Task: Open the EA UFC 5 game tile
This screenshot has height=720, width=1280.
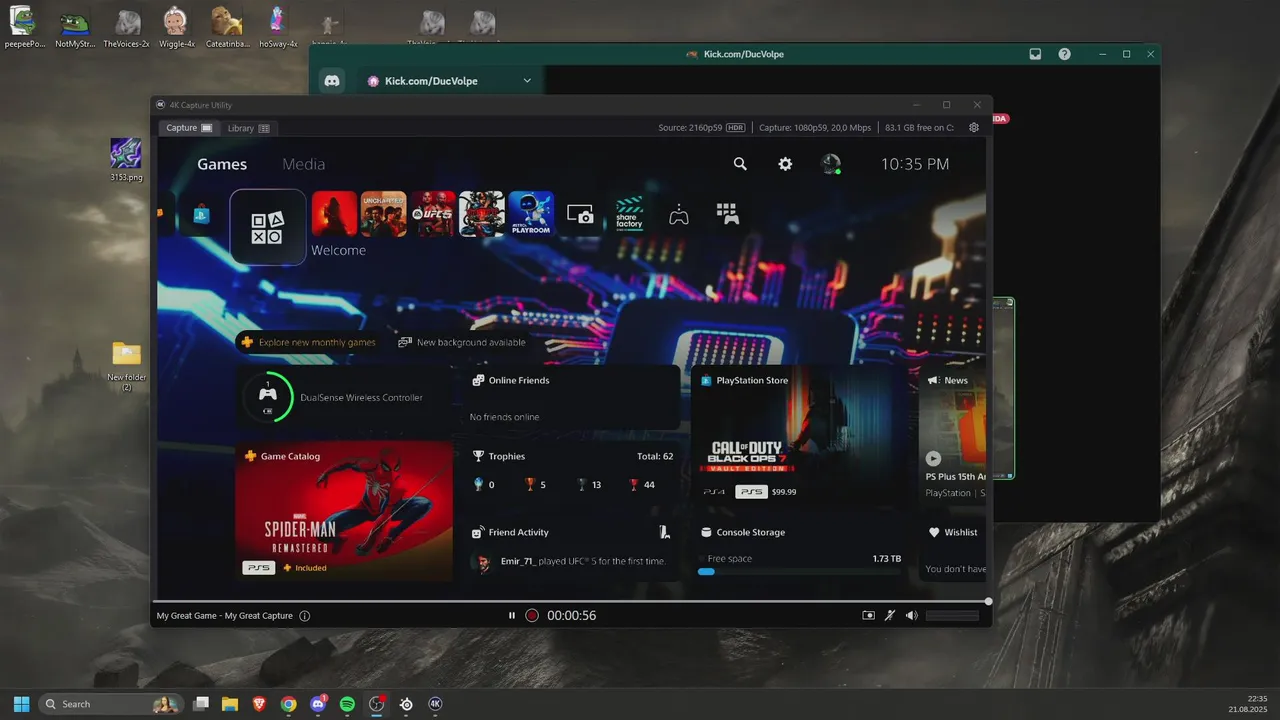Action: pyautogui.click(x=433, y=214)
